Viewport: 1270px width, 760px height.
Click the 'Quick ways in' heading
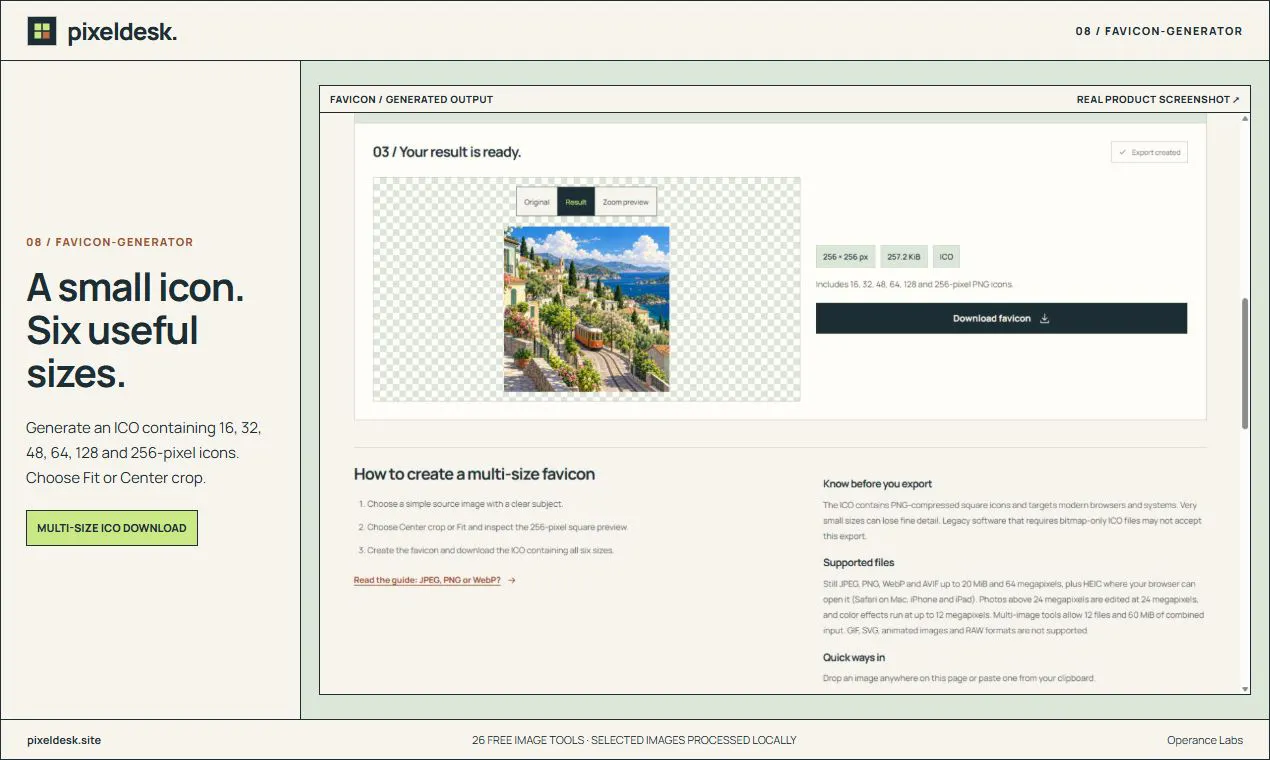(854, 658)
